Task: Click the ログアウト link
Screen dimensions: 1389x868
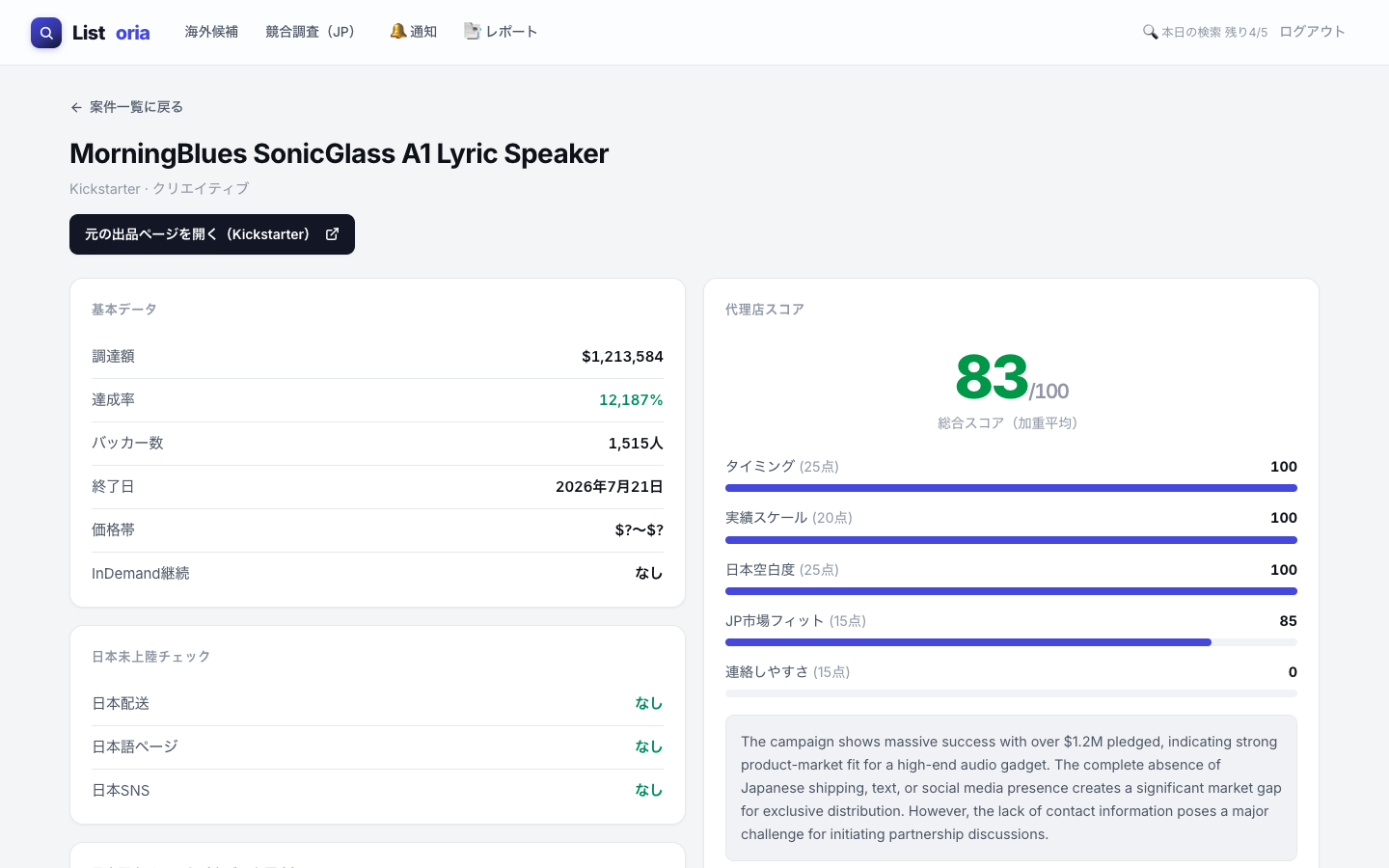Action: click(1312, 32)
